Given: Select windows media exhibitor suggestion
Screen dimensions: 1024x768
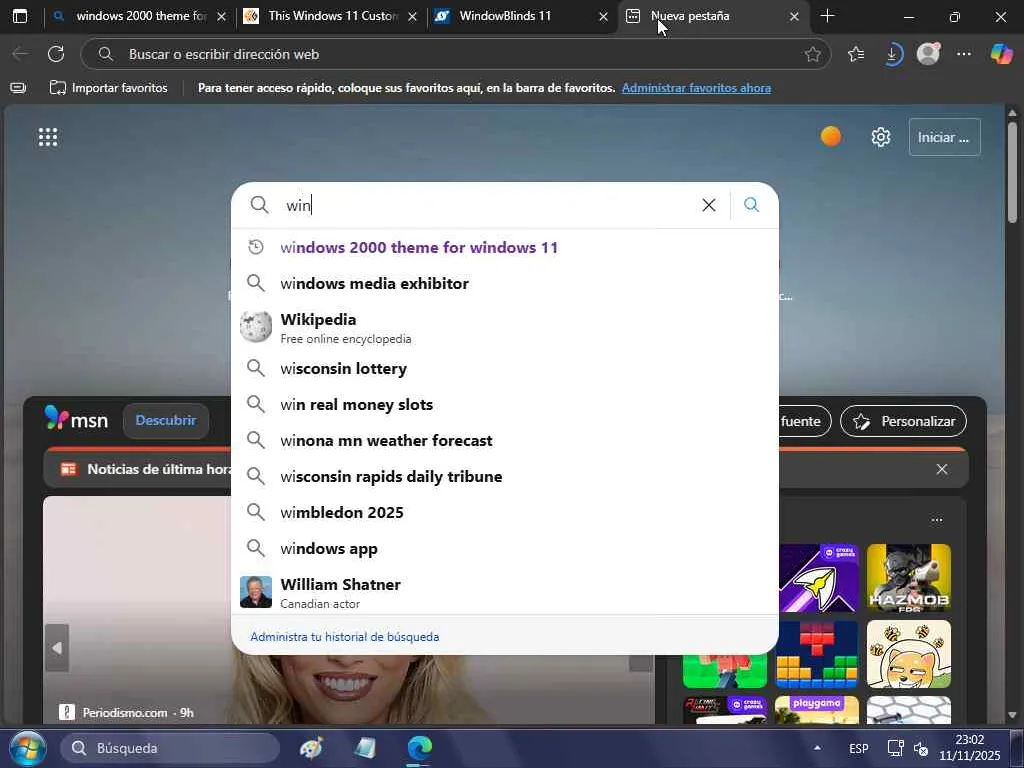Looking at the screenshot, I should coord(505,283).
